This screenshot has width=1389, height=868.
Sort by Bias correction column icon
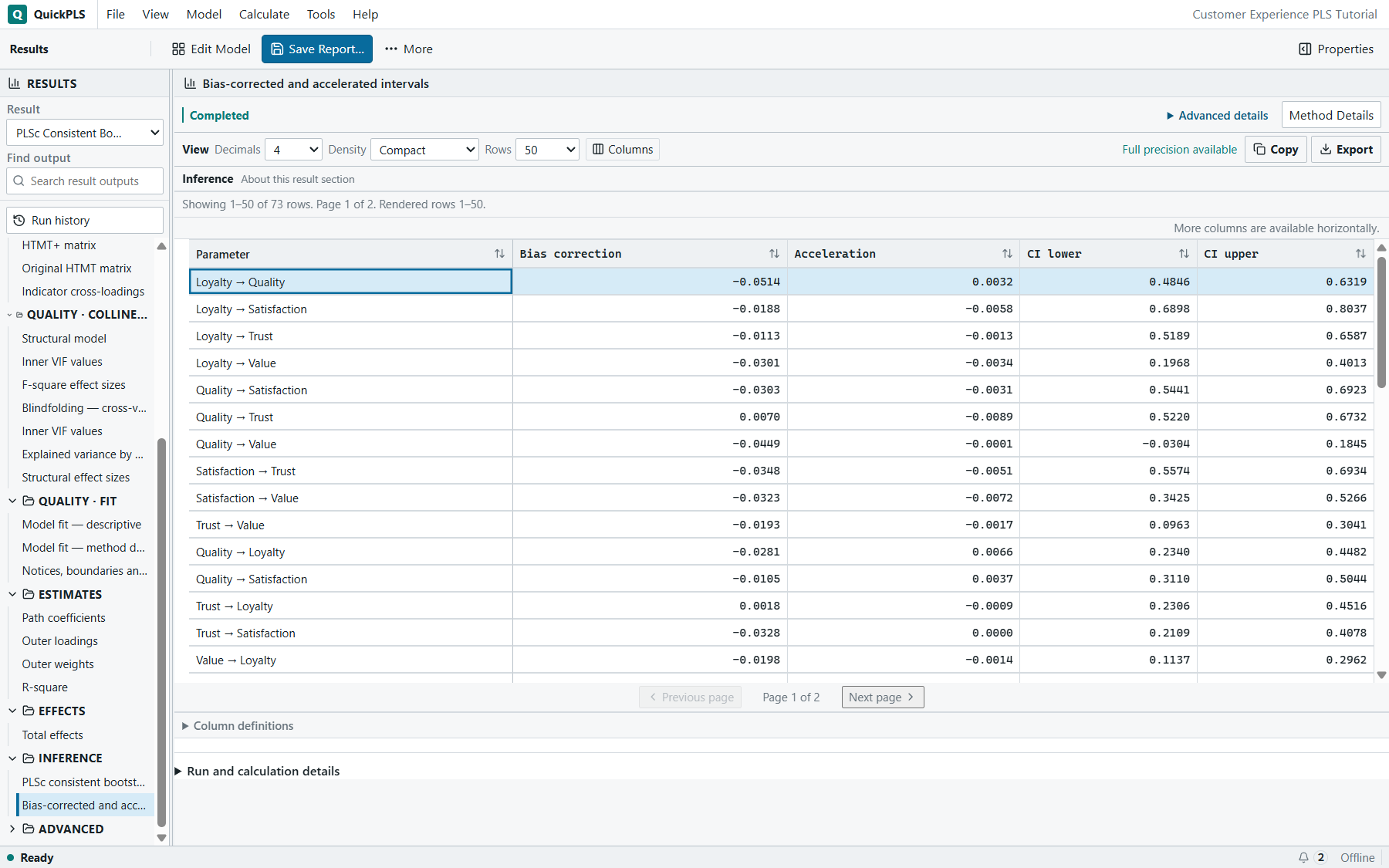click(774, 254)
